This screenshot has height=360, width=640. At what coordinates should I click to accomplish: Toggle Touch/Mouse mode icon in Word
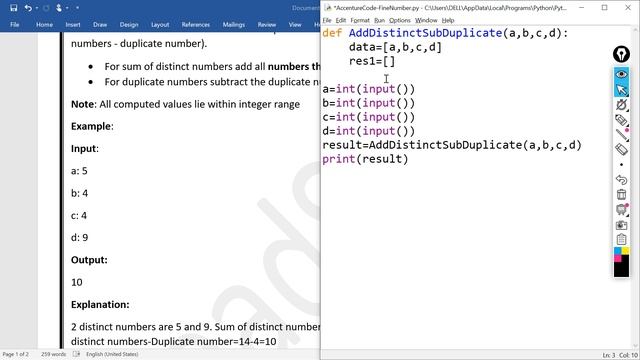[x=59, y=8]
